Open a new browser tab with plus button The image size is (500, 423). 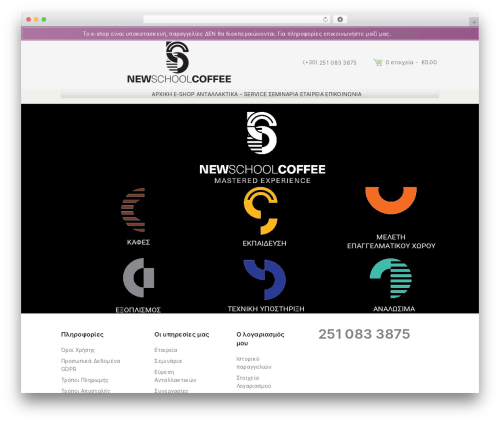(x=474, y=22)
